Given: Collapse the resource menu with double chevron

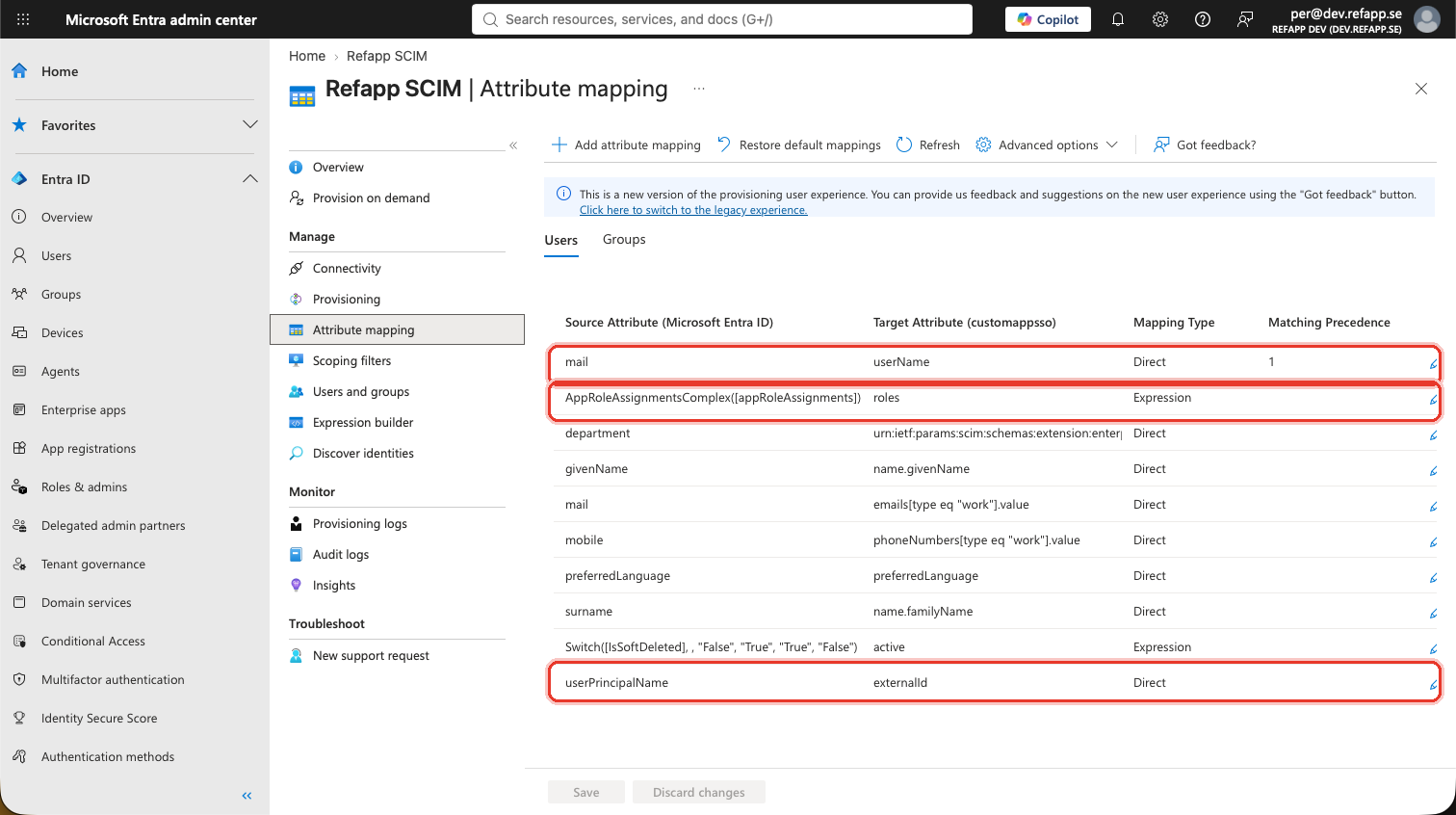Looking at the screenshot, I should pyautogui.click(x=513, y=145).
